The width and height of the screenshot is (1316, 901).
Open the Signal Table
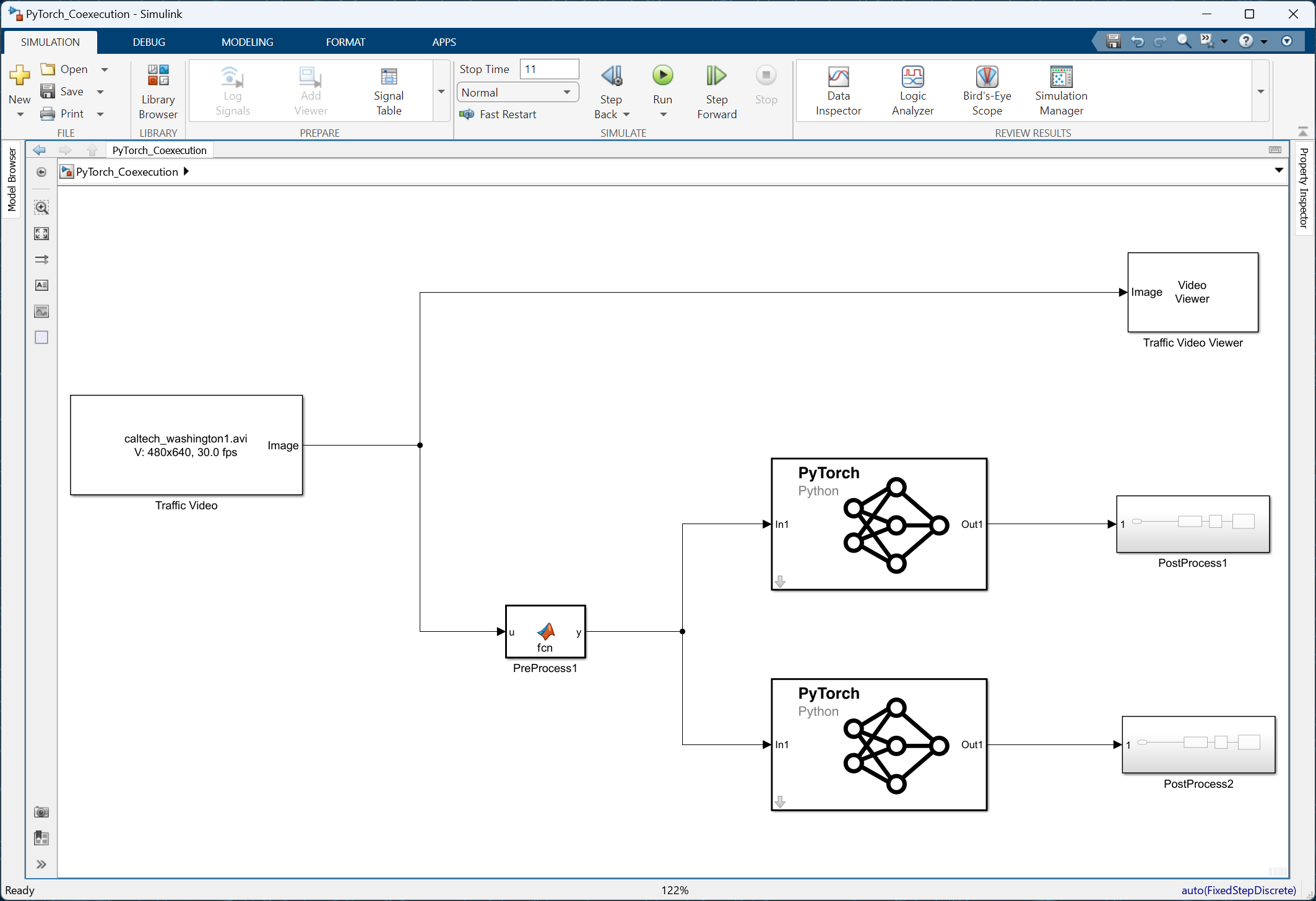389,92
